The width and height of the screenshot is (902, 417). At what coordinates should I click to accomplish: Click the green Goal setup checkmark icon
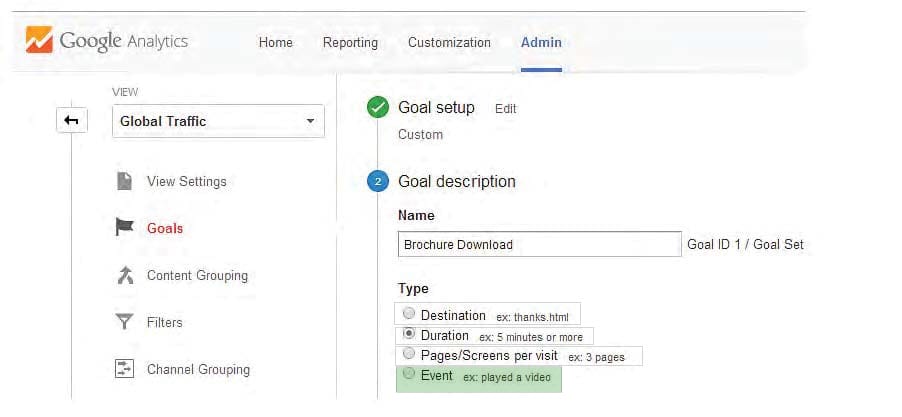click(378, 108)
